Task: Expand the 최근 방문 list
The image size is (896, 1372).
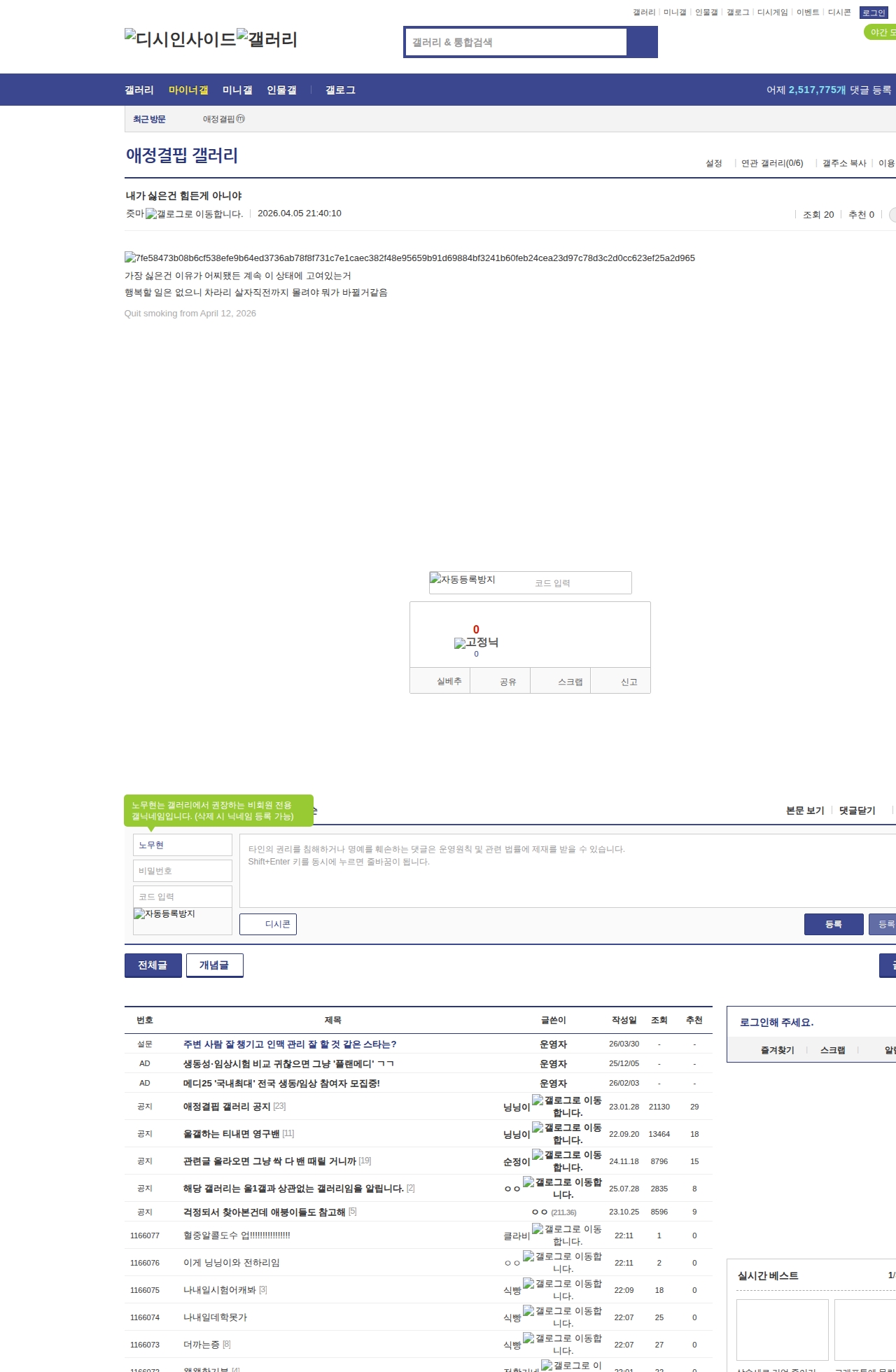Action: click(x=149, y=119)
